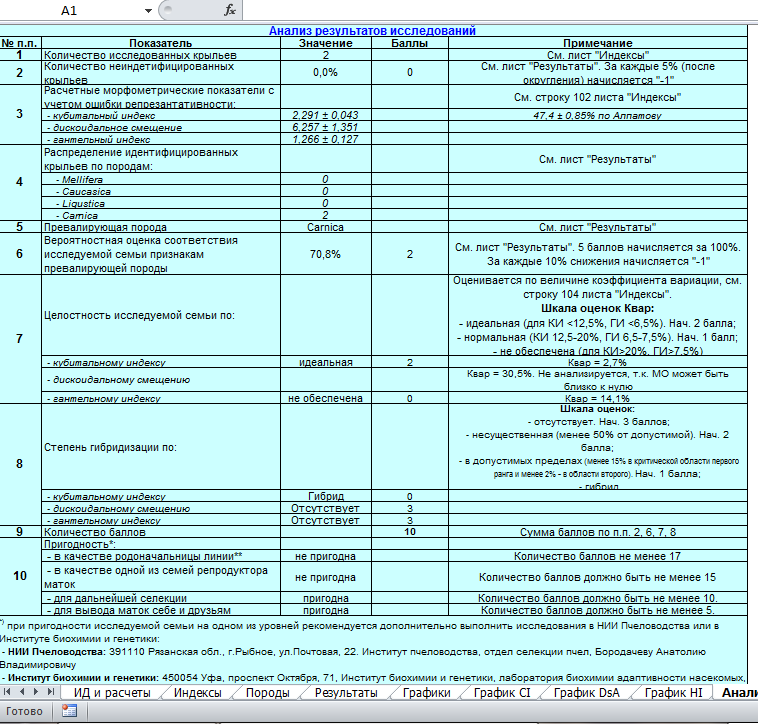Switch to the Породы sheet tab
The image size is (758, 724).
[268, 692]
